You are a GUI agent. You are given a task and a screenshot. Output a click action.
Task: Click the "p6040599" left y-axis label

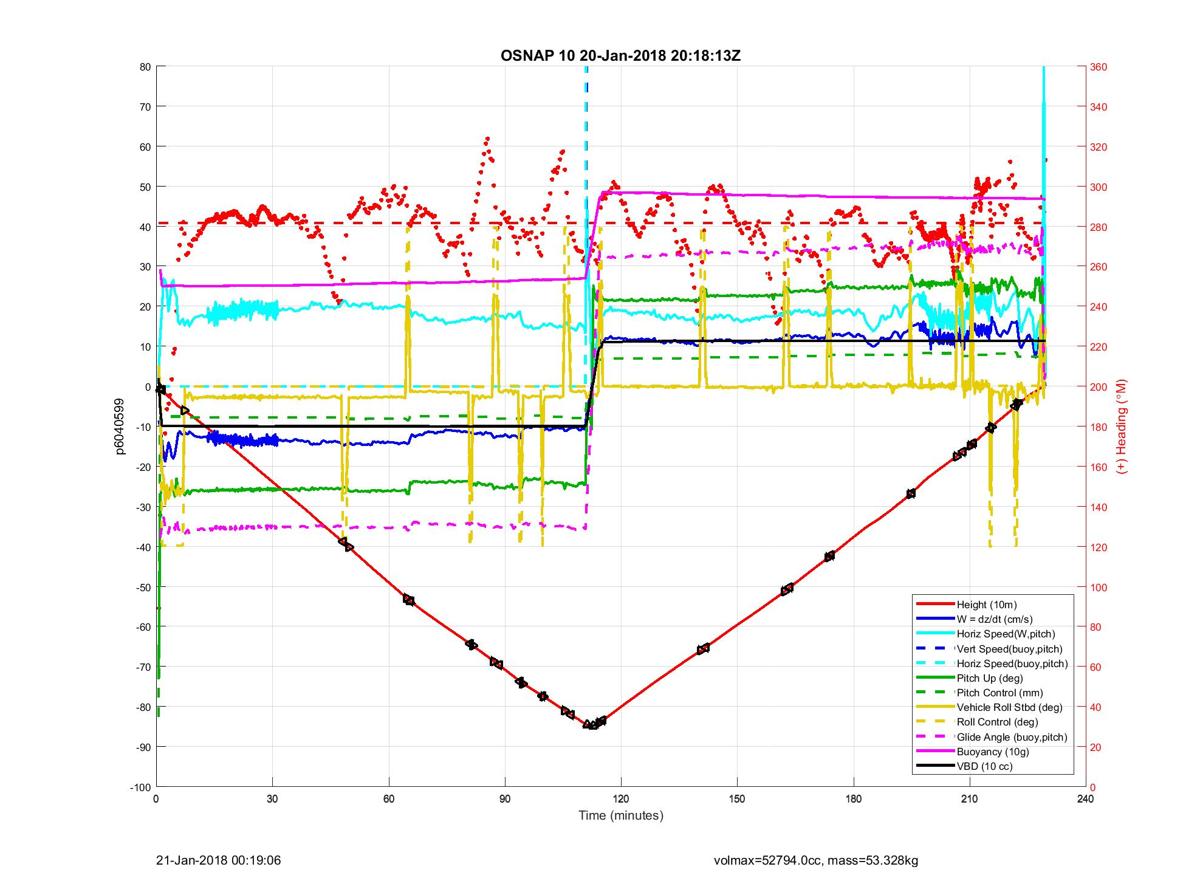tap(119, 427)
